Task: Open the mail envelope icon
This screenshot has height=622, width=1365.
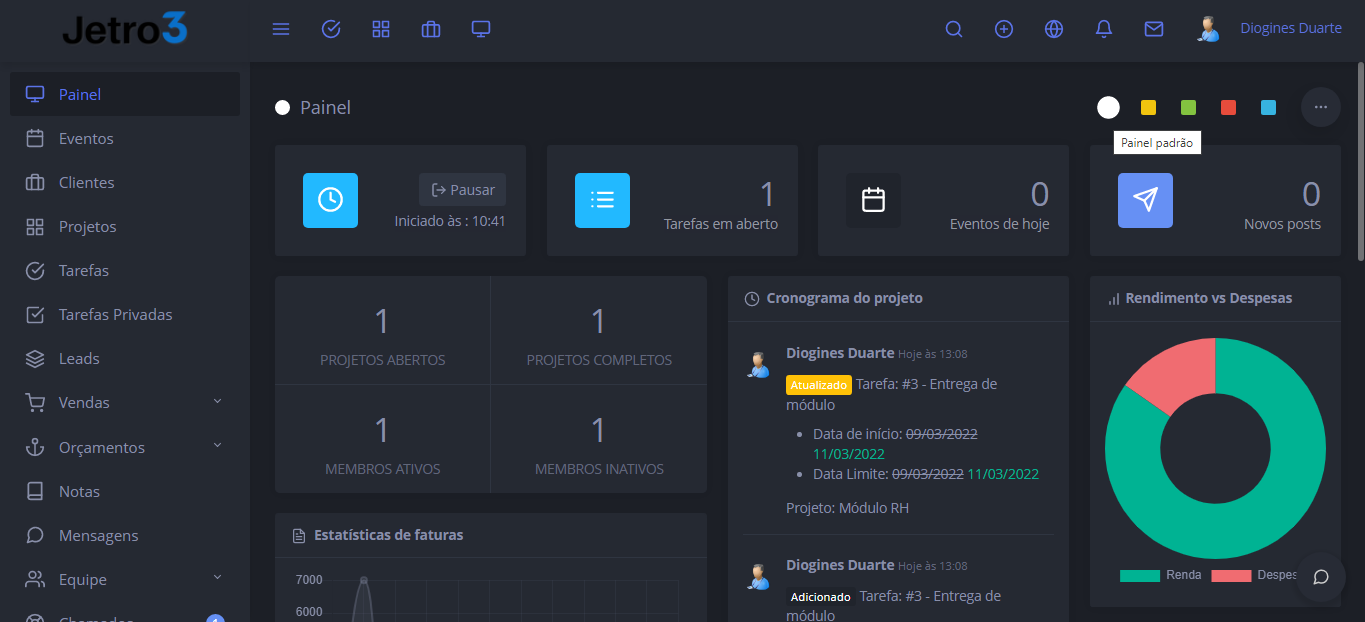Action: coord(1154,29)
